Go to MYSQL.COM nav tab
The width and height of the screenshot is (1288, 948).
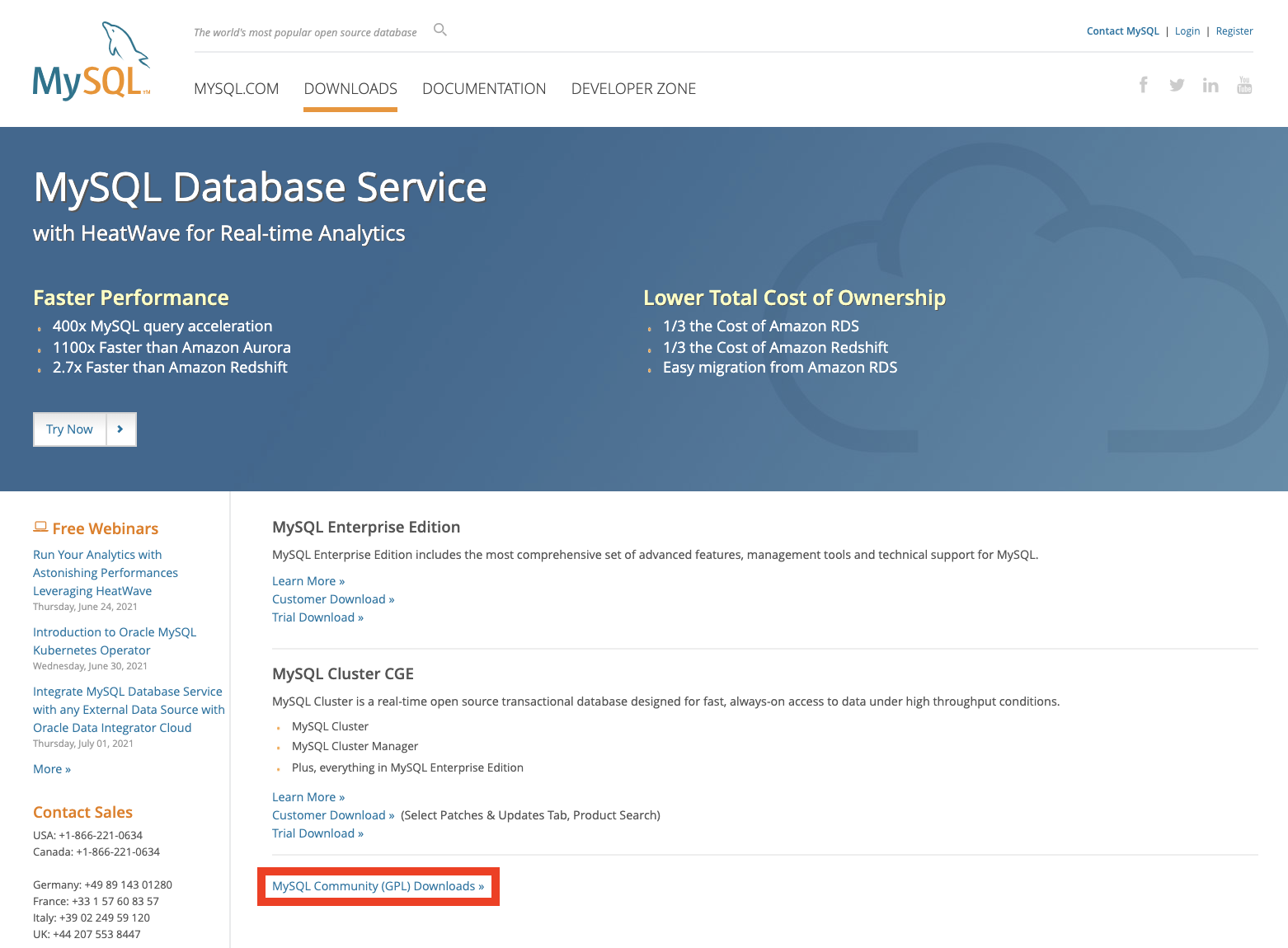[x=236, y=89]
